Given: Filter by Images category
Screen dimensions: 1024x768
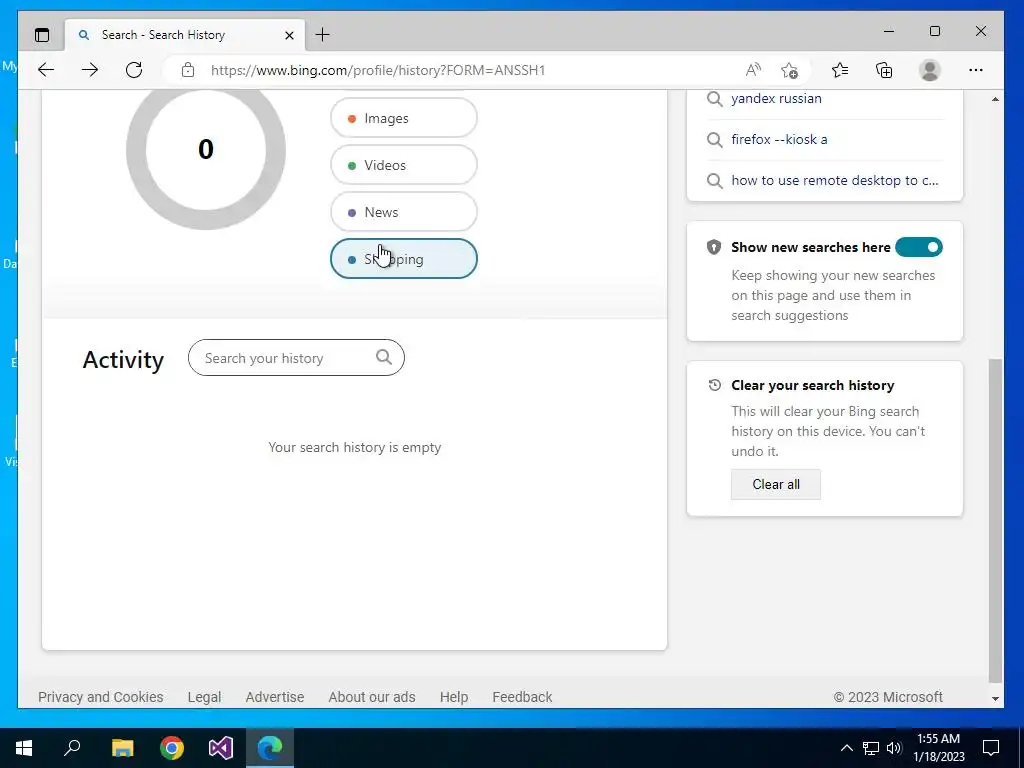Looking at the screenshot, I should click(x=404, y=118).
